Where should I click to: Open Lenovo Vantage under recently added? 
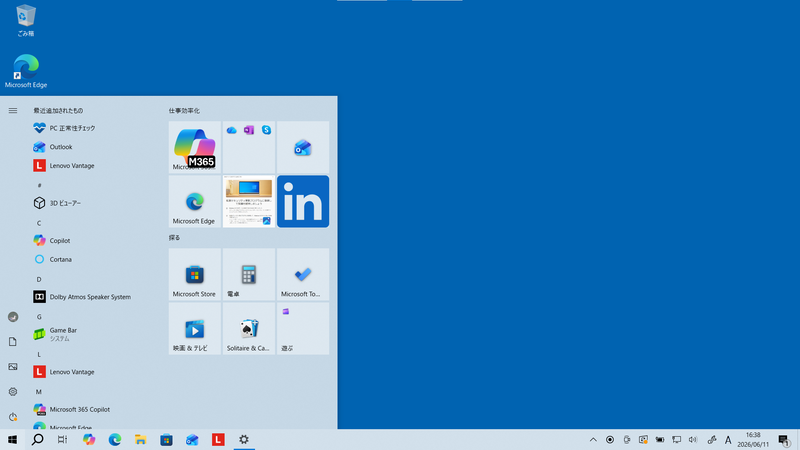[92, 166]
